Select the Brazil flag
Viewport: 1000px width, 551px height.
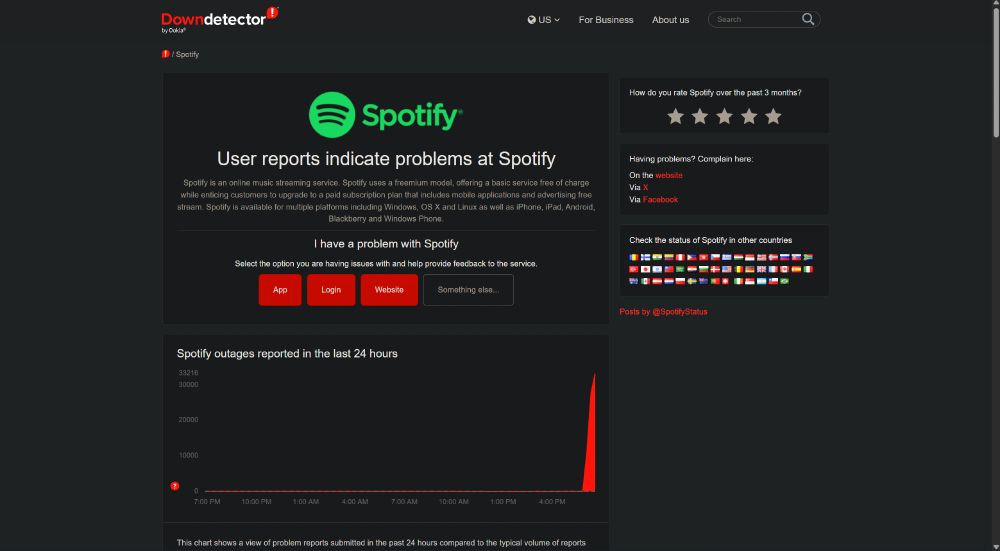(784, 281)
